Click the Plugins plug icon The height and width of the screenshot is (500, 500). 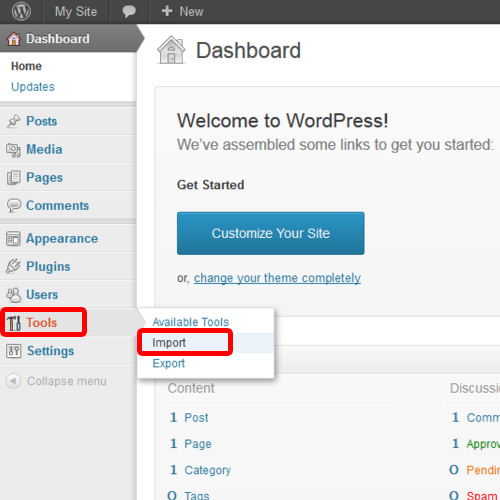point(13,266)
